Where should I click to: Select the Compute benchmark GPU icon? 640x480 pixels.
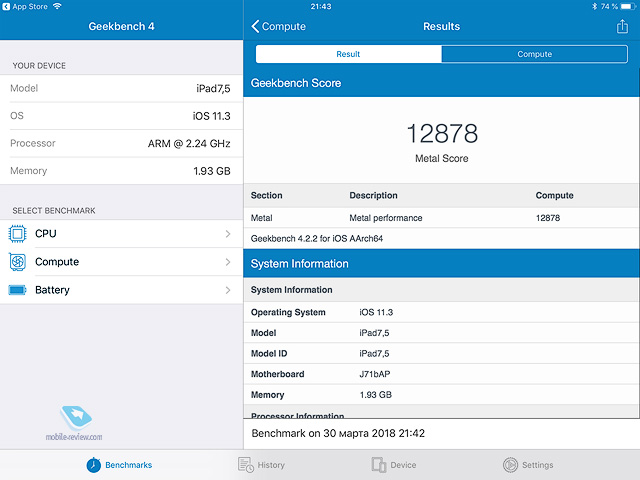(17, 262)
